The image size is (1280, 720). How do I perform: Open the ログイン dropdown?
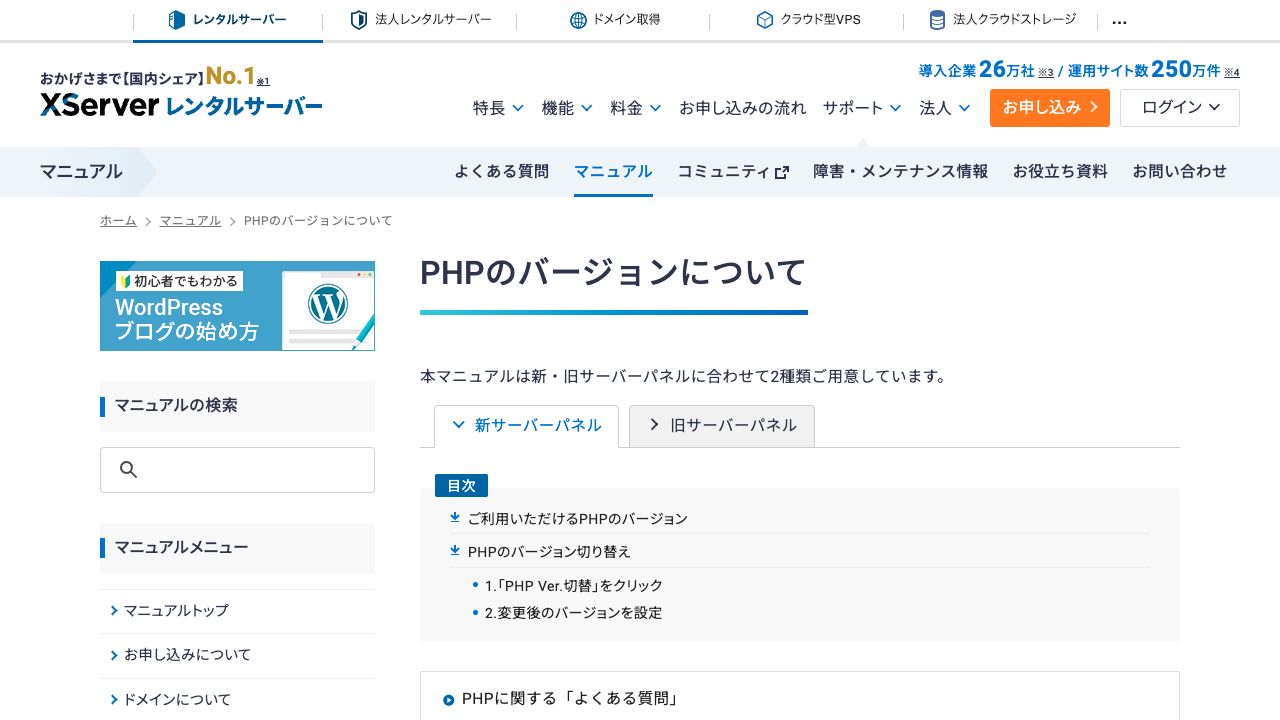(1180, 108)
